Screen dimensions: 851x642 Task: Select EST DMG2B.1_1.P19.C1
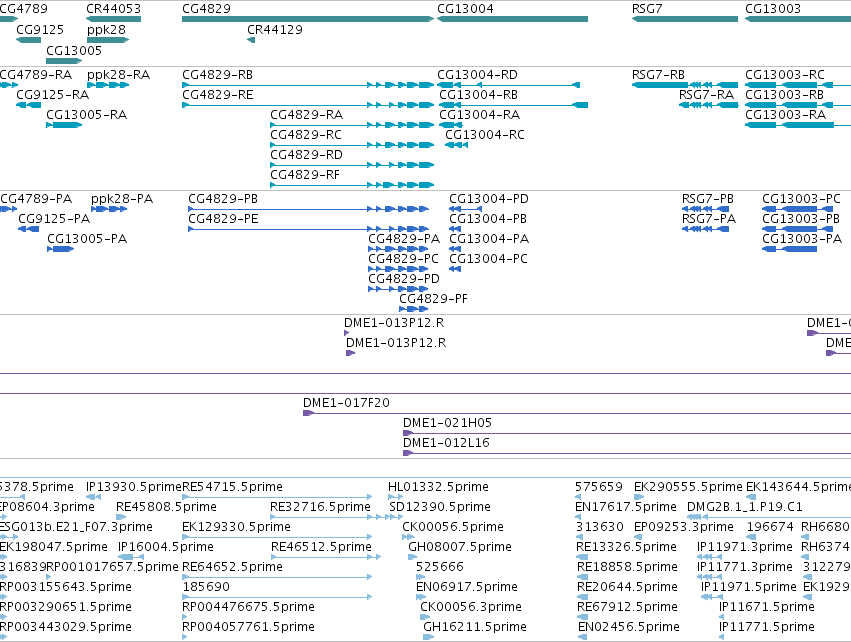click(769, 517)
